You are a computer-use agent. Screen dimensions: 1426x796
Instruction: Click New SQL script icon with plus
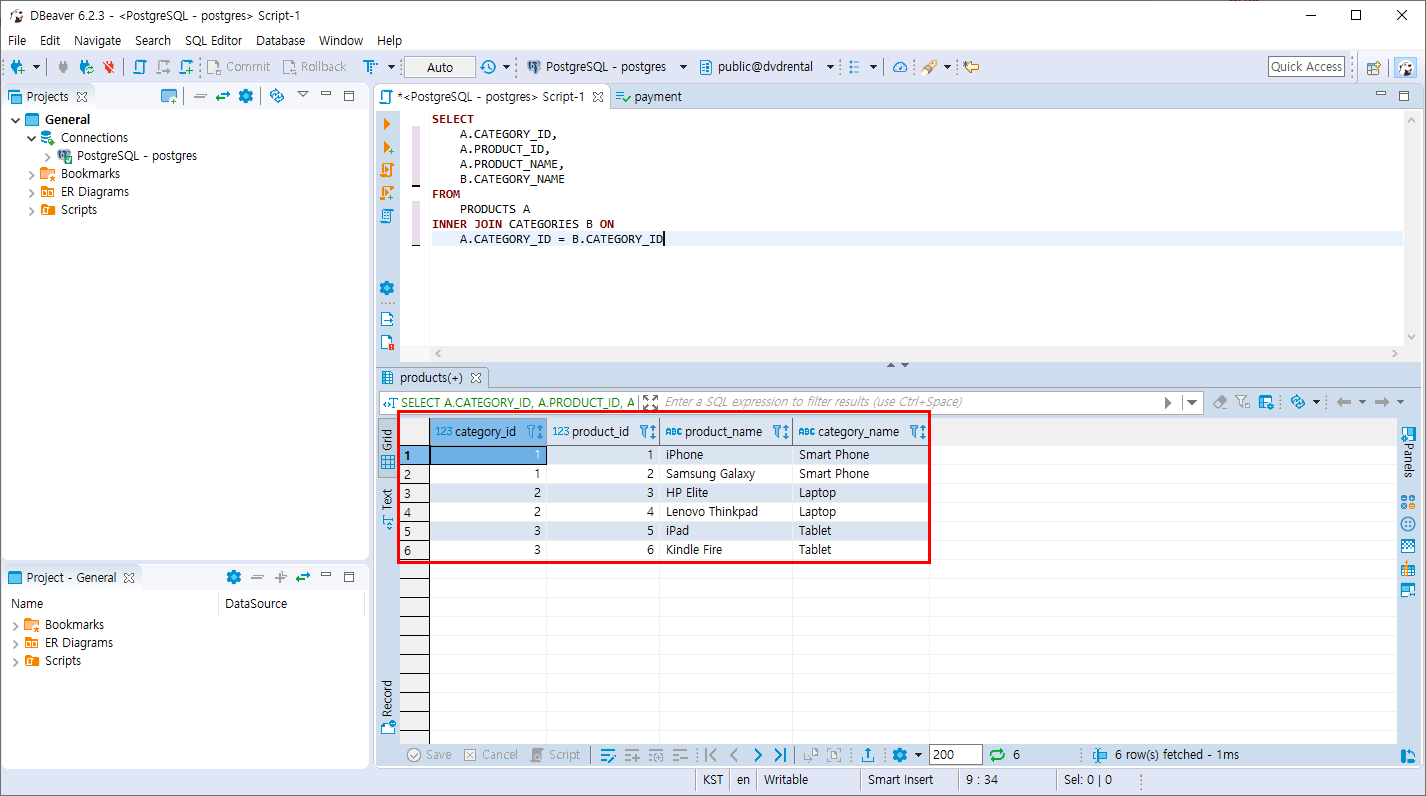tap(187, 67)
